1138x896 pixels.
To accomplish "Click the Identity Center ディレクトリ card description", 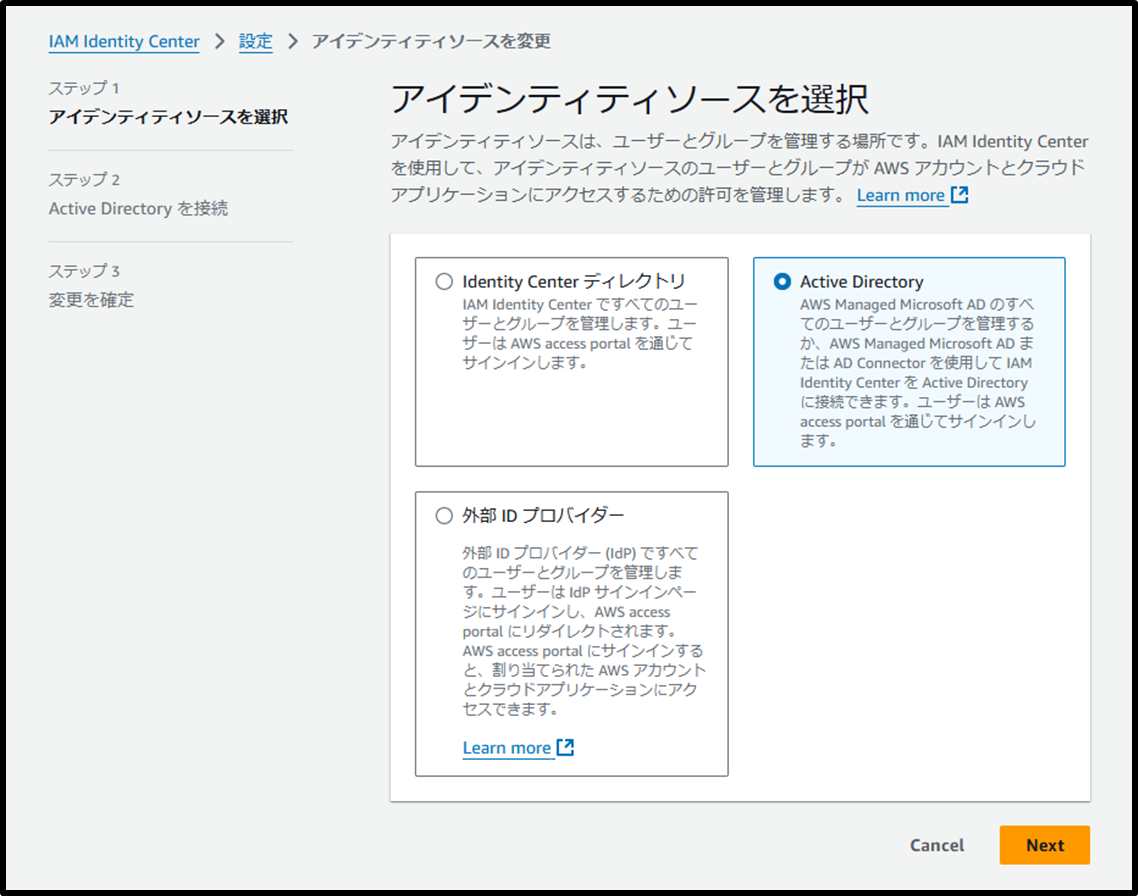I will click(579, 334).
